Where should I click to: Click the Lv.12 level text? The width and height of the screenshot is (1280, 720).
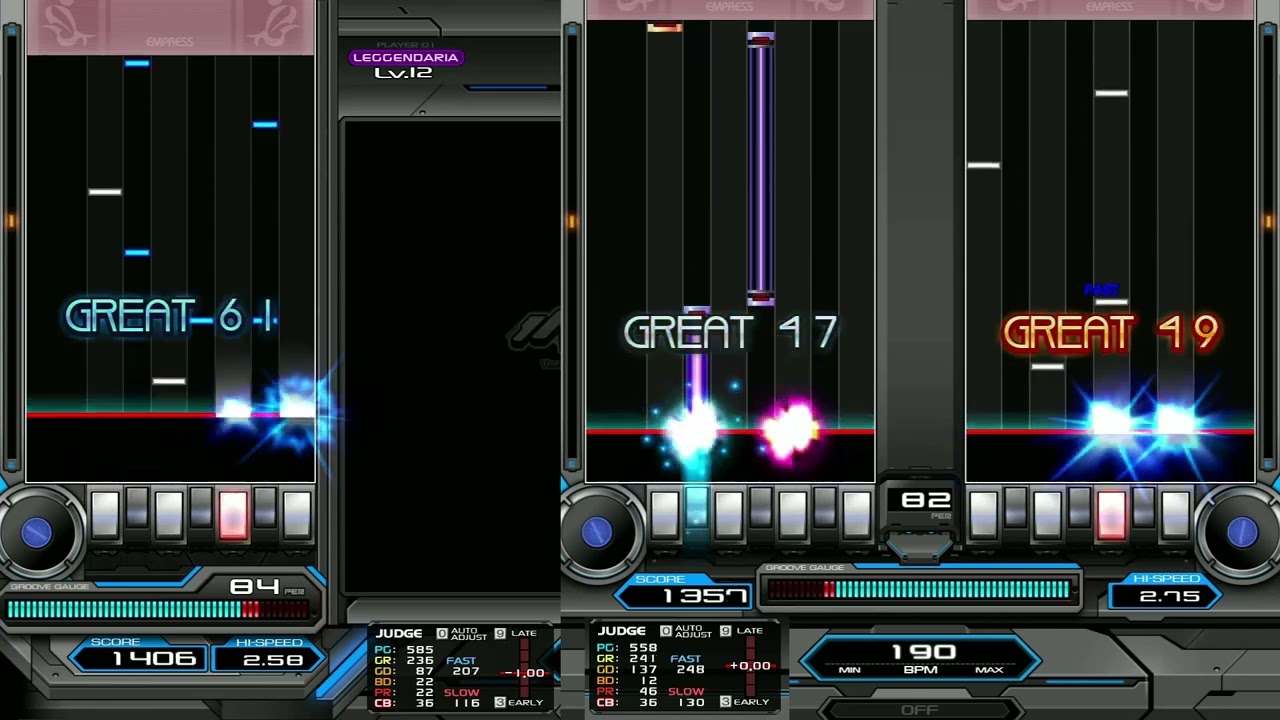pos(404,73)
